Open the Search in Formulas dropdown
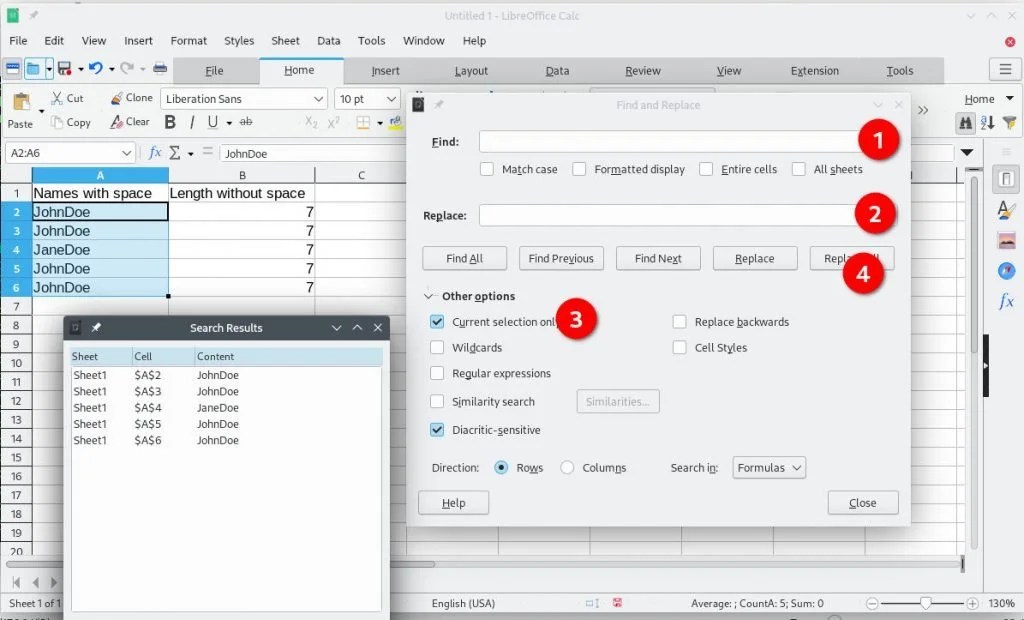 768,467
